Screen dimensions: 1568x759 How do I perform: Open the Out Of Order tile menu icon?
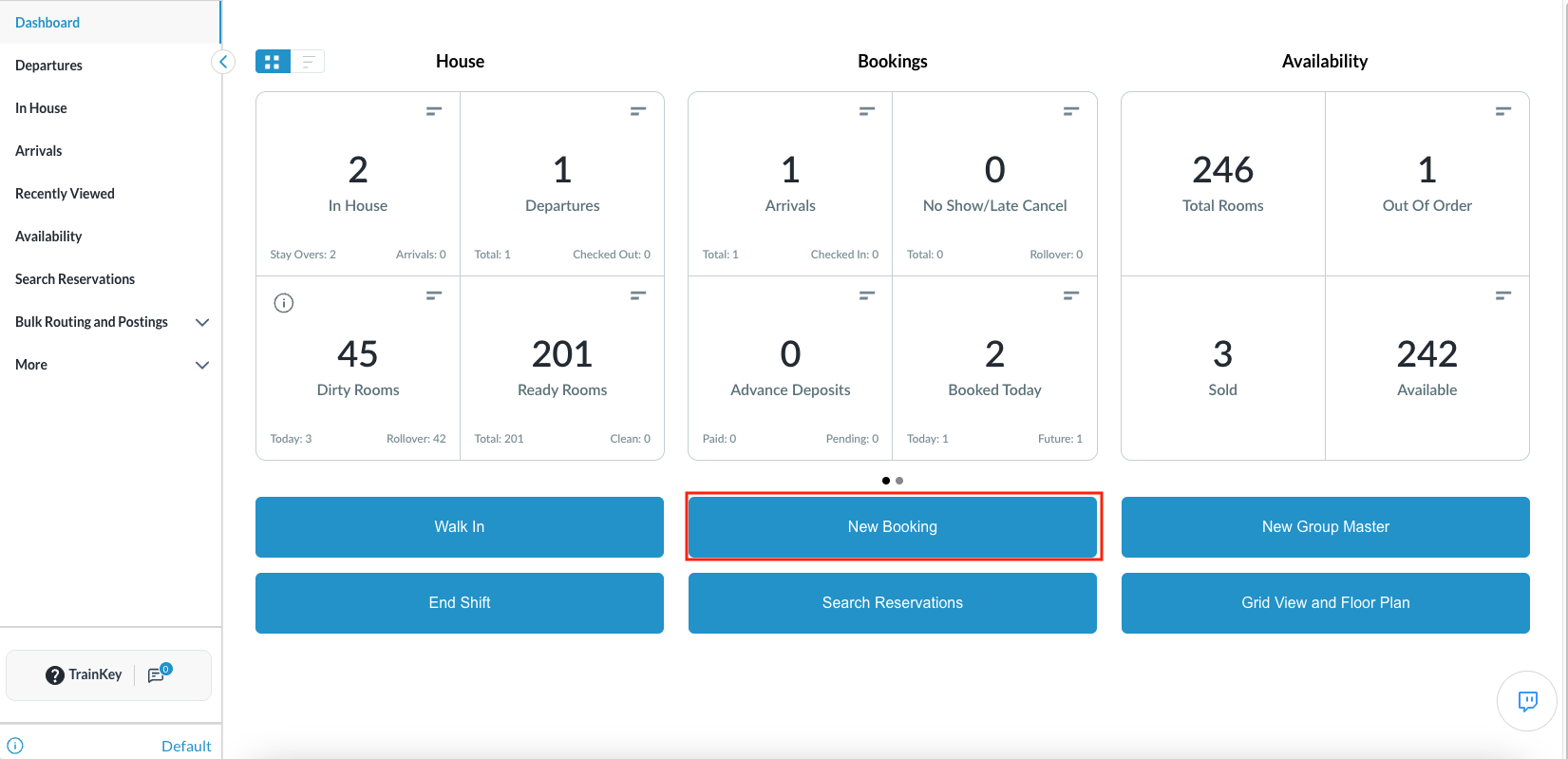click(1503, 111)
